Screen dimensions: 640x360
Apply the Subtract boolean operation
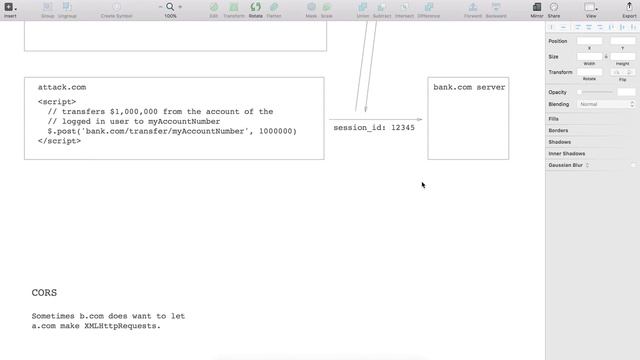(x=382, y=7)
